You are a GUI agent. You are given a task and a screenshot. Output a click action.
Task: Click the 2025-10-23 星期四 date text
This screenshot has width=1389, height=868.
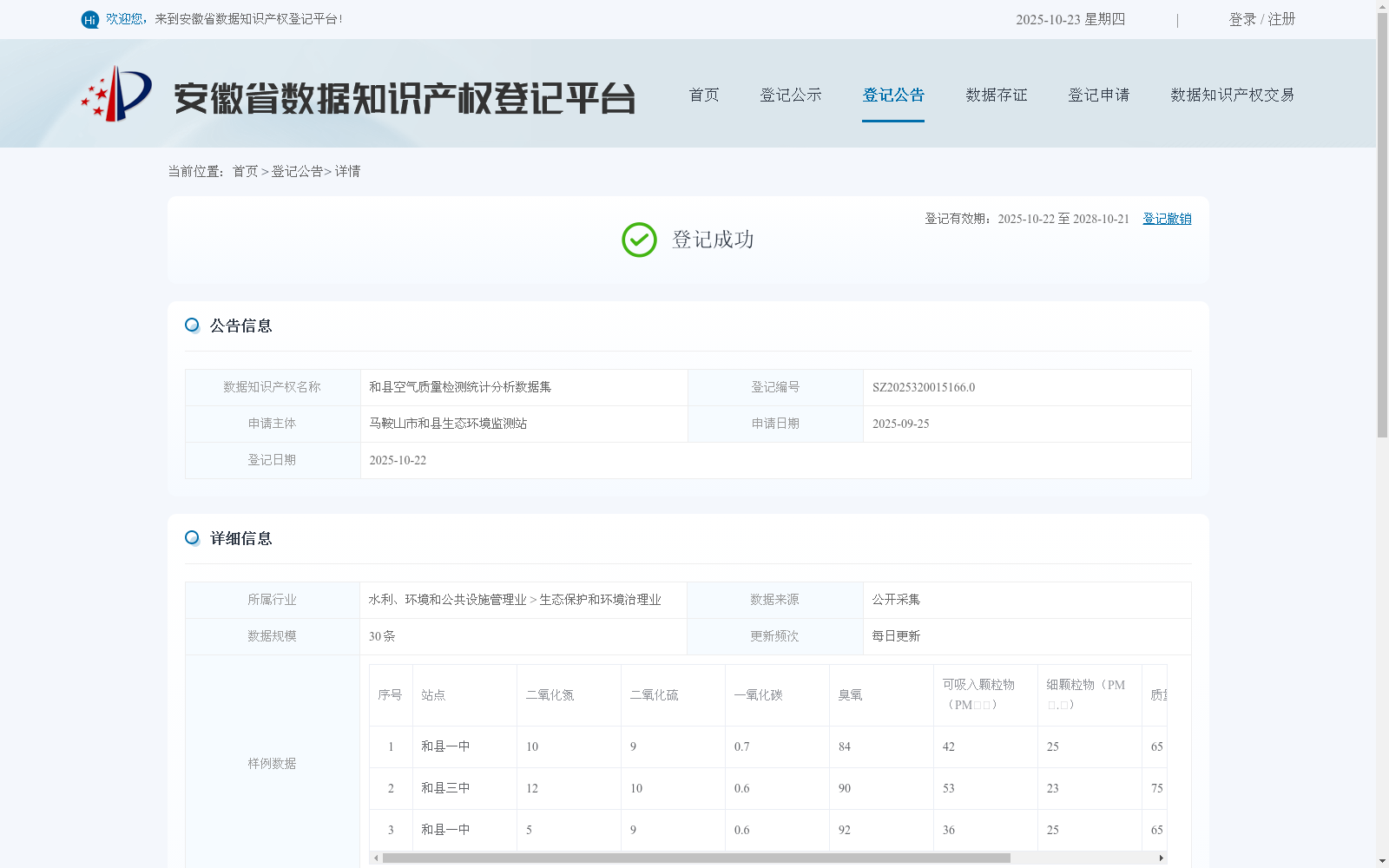(x=1070, y=19)
